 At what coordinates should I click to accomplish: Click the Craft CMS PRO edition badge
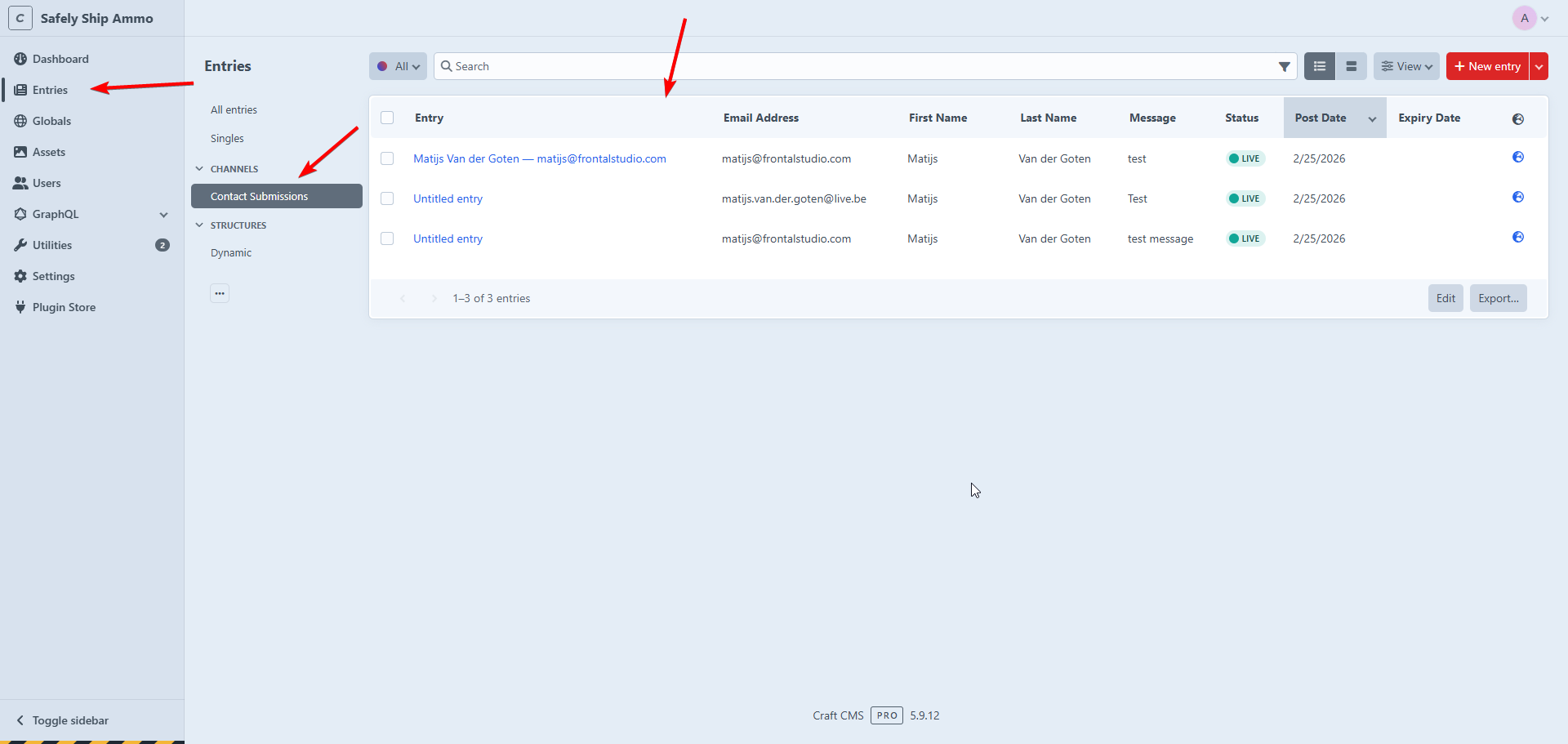coord(887,715)
